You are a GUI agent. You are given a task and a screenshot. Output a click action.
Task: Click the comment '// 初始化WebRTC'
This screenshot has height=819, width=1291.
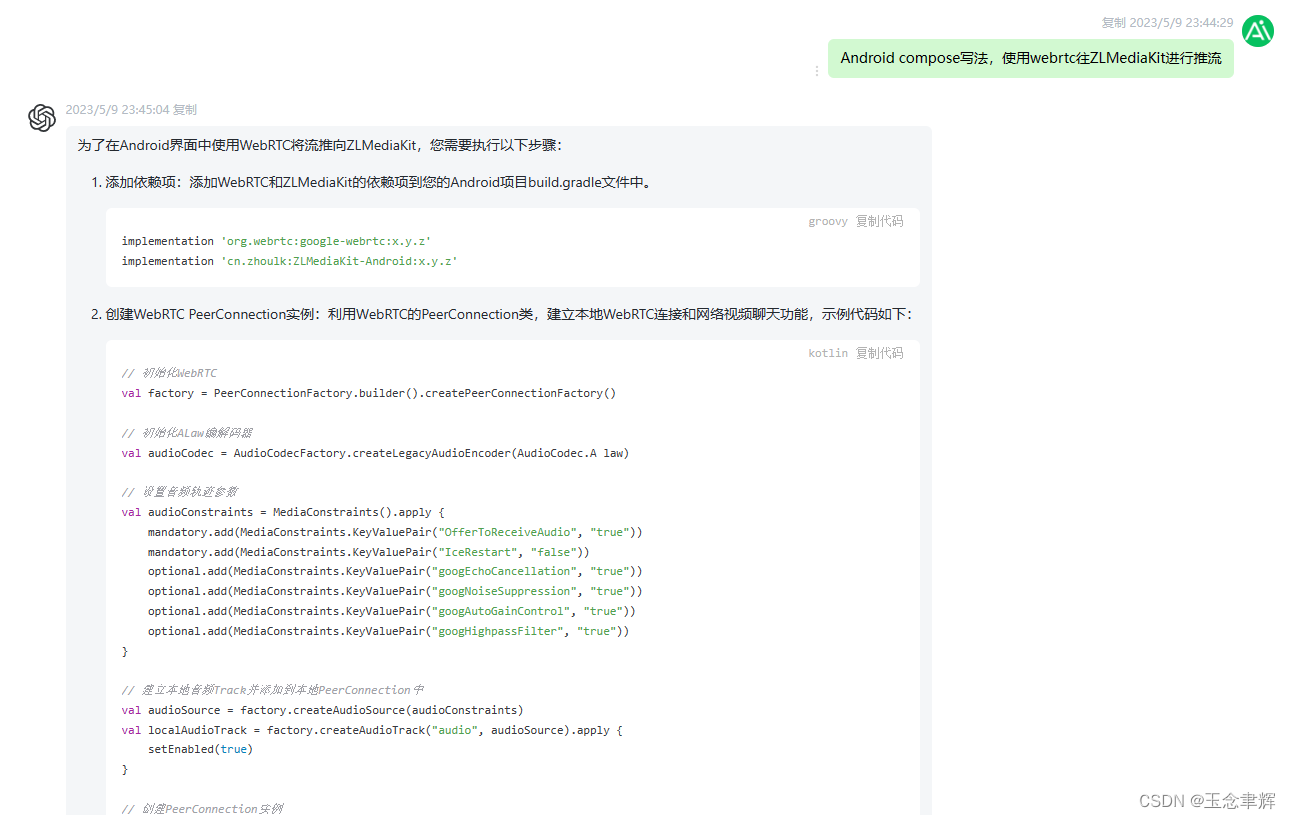pyautogui.click(x=169, y=373)
